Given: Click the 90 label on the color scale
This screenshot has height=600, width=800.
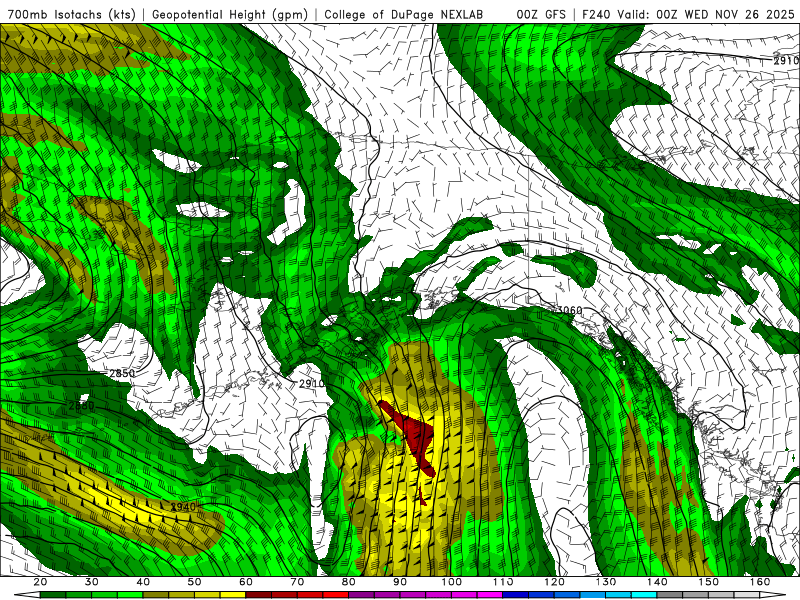Looking at the screenshot, I should pos(400,582).
